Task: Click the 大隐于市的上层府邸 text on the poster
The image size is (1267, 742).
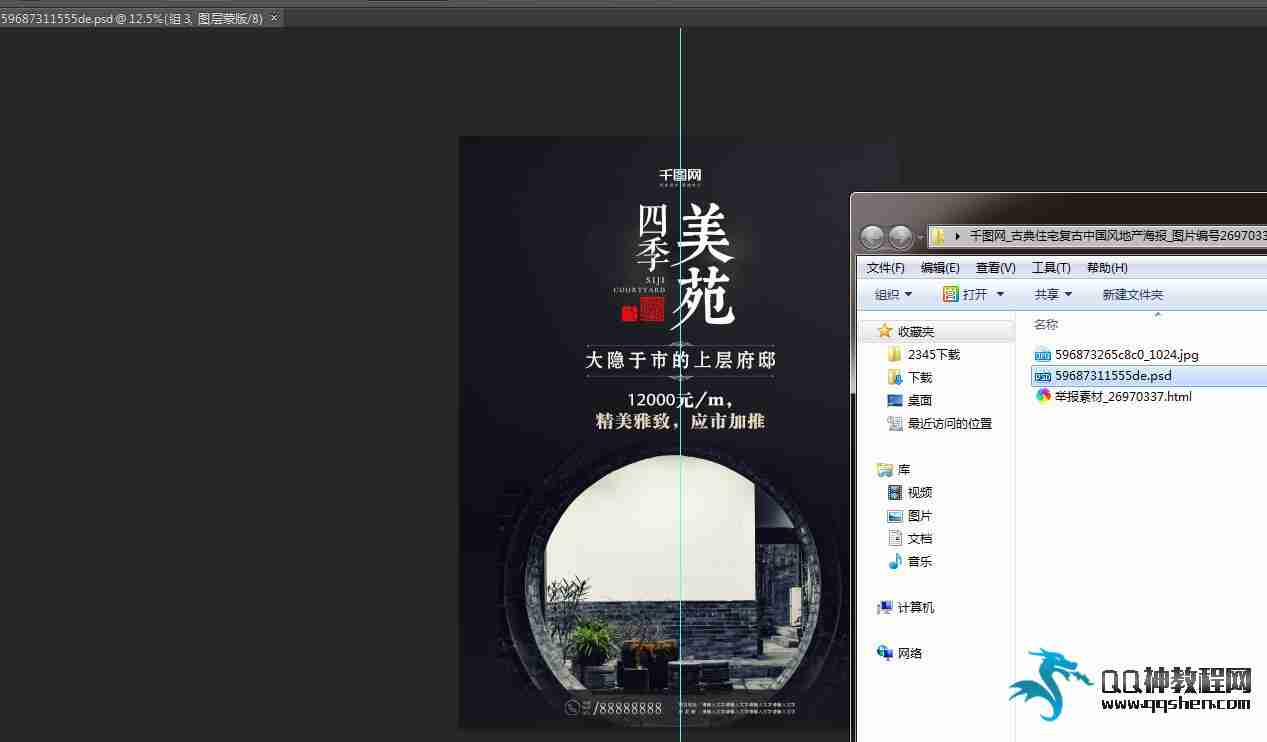Action: pyautogui.click(x=680, y=360)
